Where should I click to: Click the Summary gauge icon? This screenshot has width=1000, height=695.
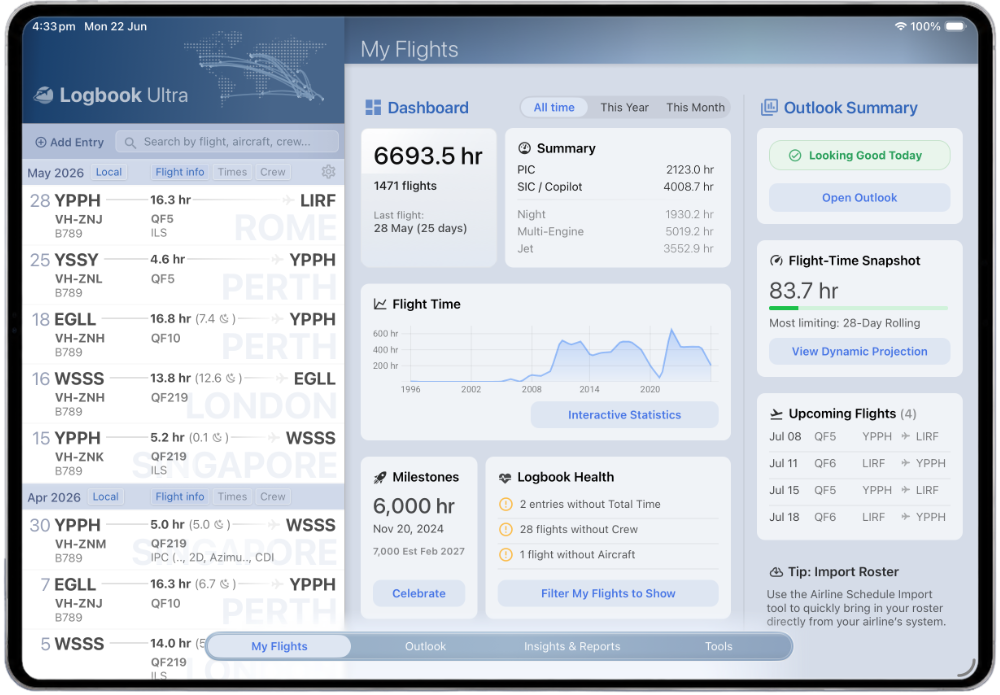click(524, 148)
